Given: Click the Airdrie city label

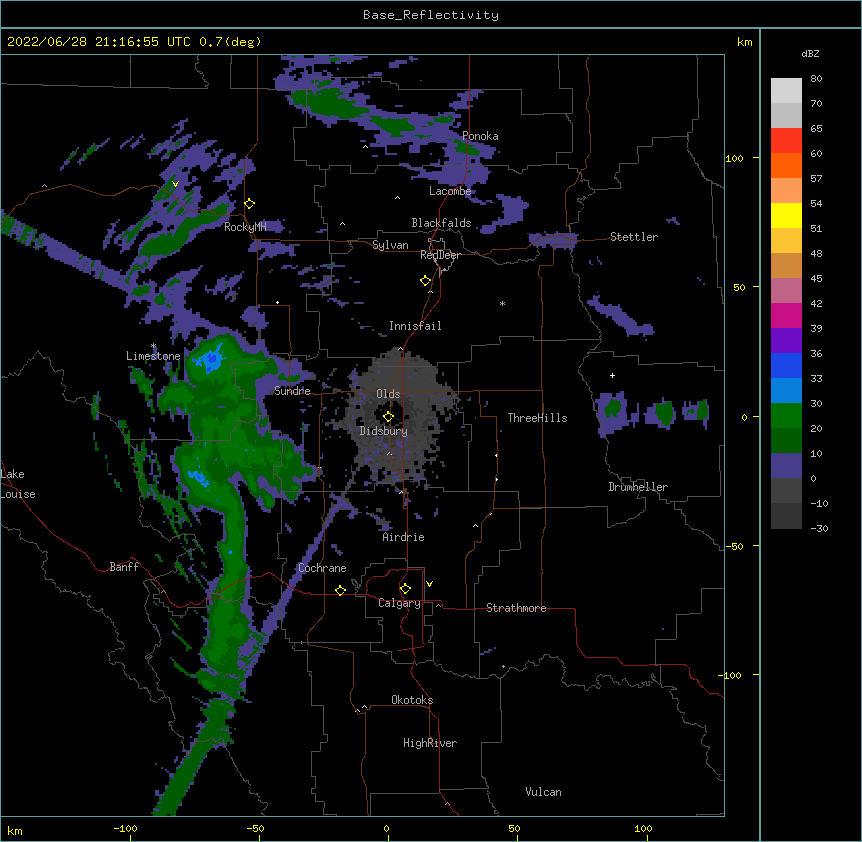Looking at the screenshot, I should (x=403, y=537).
